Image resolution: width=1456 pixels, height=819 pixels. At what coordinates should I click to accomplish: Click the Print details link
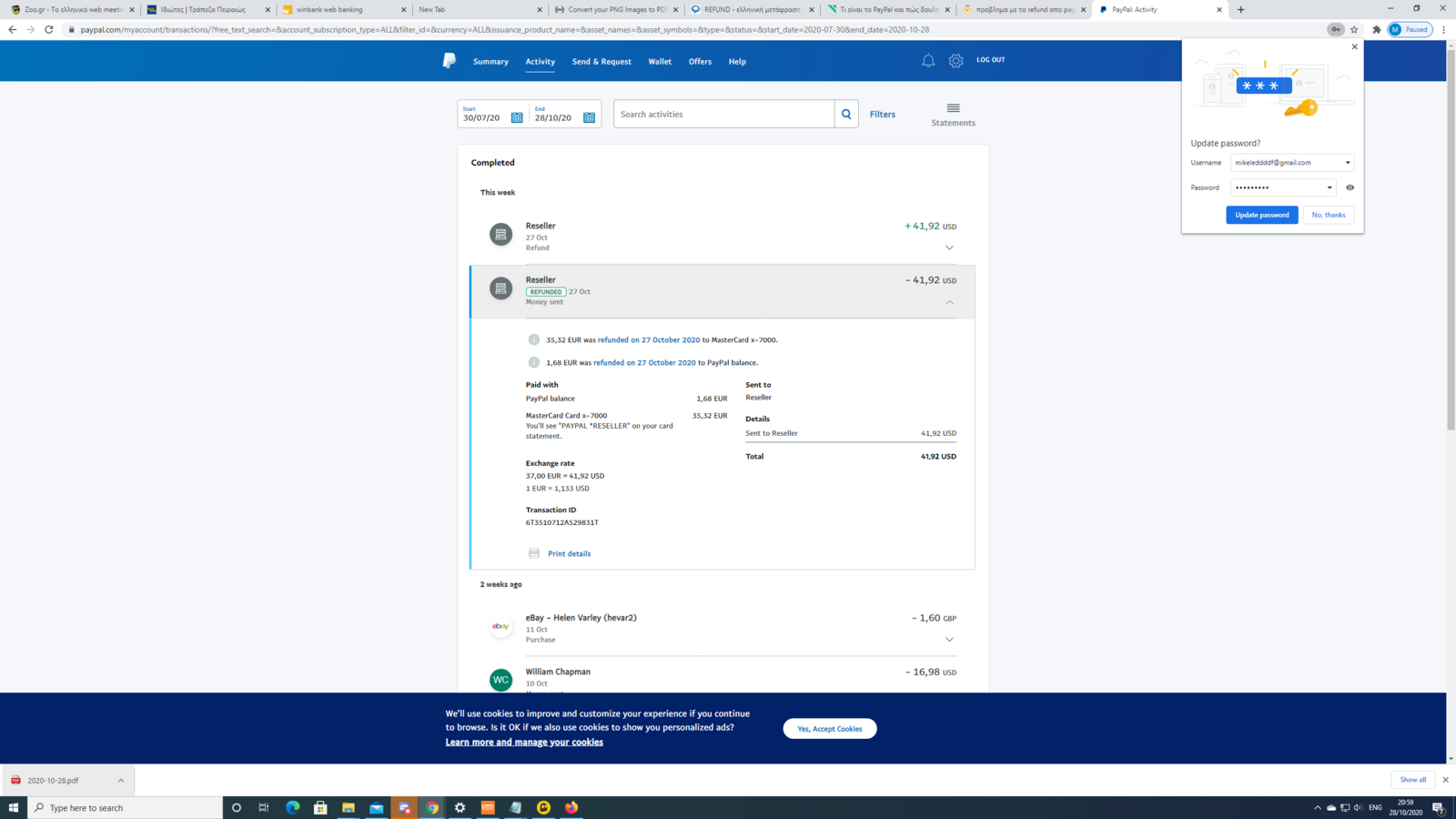(x=569, y=553)
